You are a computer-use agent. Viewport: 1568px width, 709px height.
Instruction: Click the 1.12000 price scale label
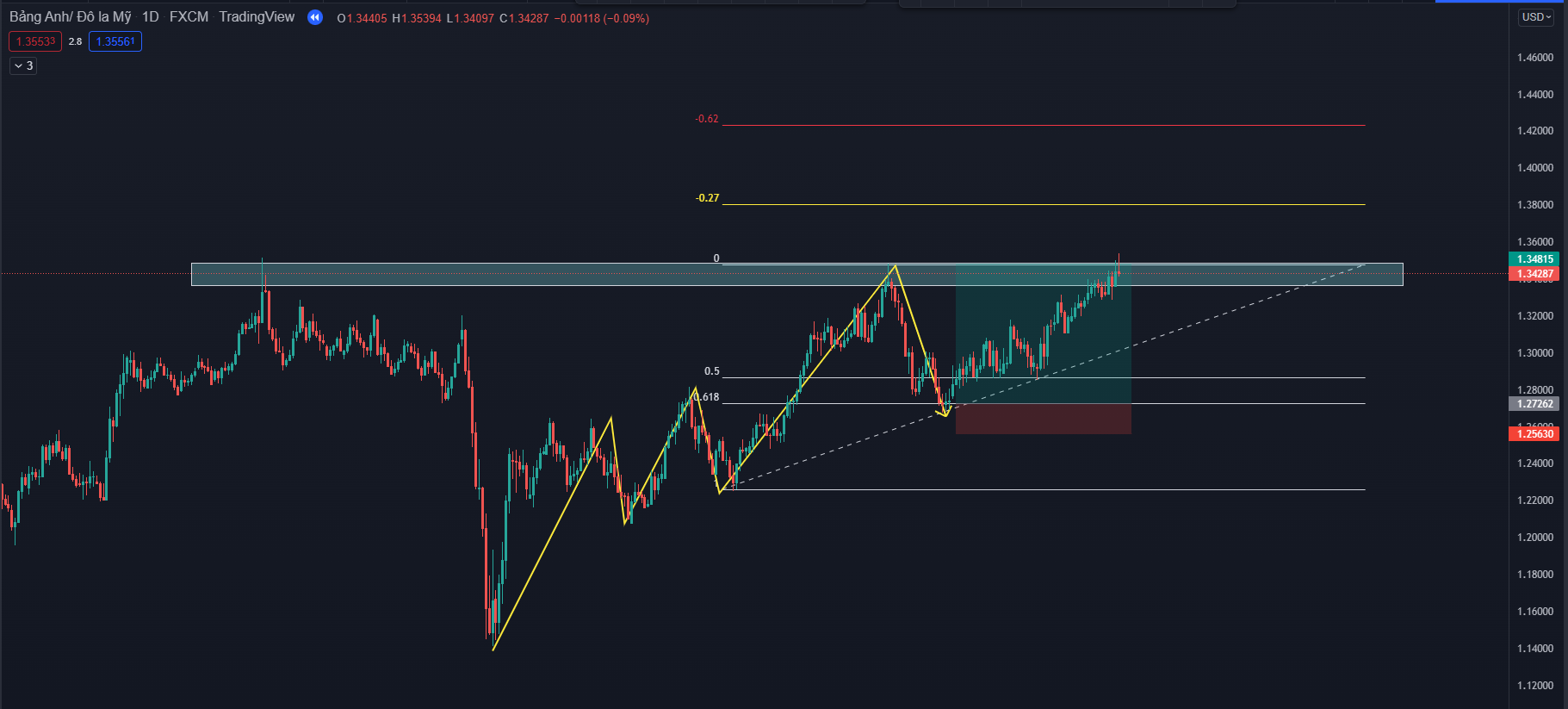pyautogui.click(x=1535, y=686)
